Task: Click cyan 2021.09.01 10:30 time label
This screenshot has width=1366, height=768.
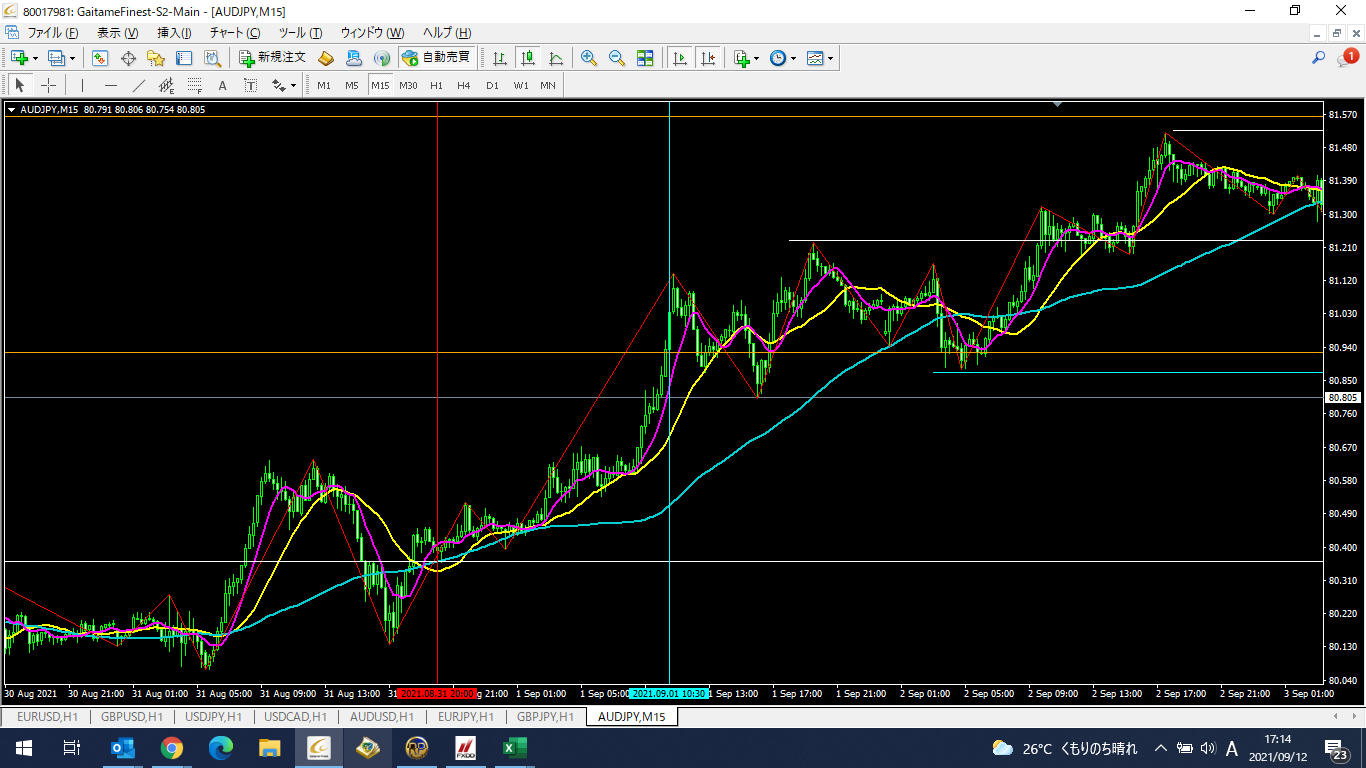Action: [x=669, y=693]
